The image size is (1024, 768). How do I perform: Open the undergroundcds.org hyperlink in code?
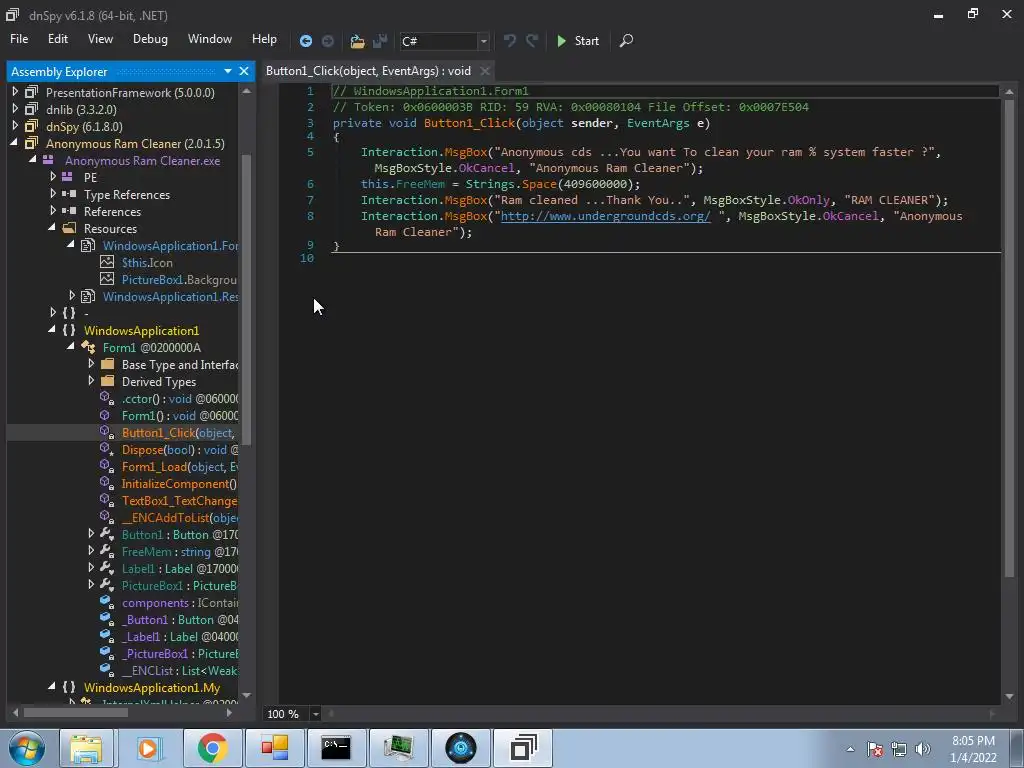[x=605, y=216]
